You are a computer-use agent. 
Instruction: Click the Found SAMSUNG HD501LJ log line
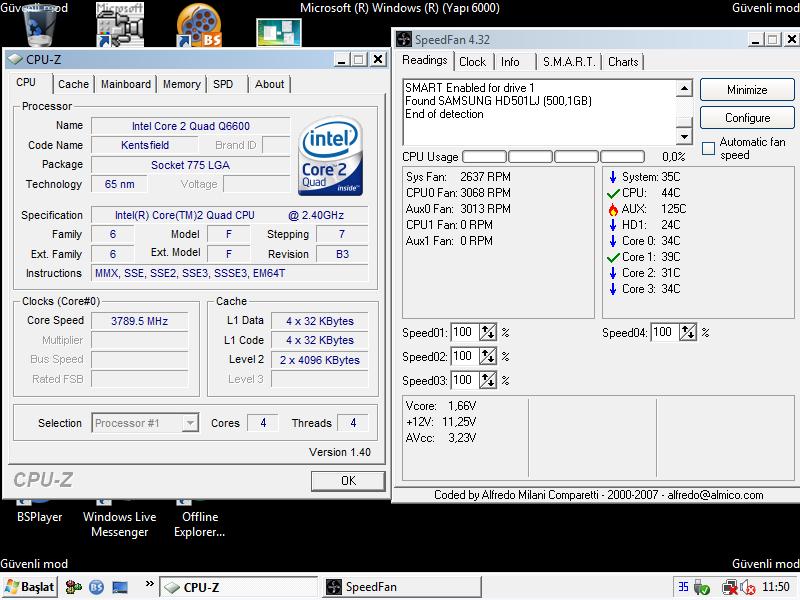pos(498,101)
